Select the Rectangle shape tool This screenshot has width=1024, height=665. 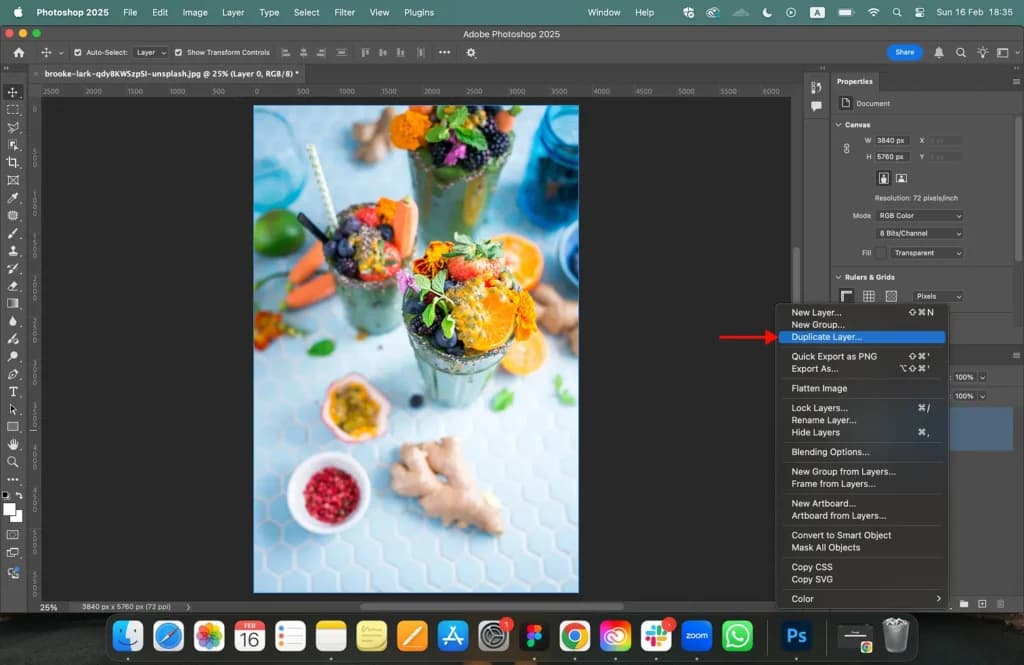[13, 427]
